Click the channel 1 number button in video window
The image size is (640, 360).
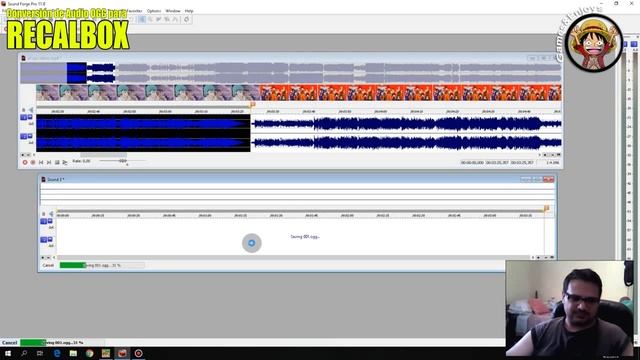point(23,118)
